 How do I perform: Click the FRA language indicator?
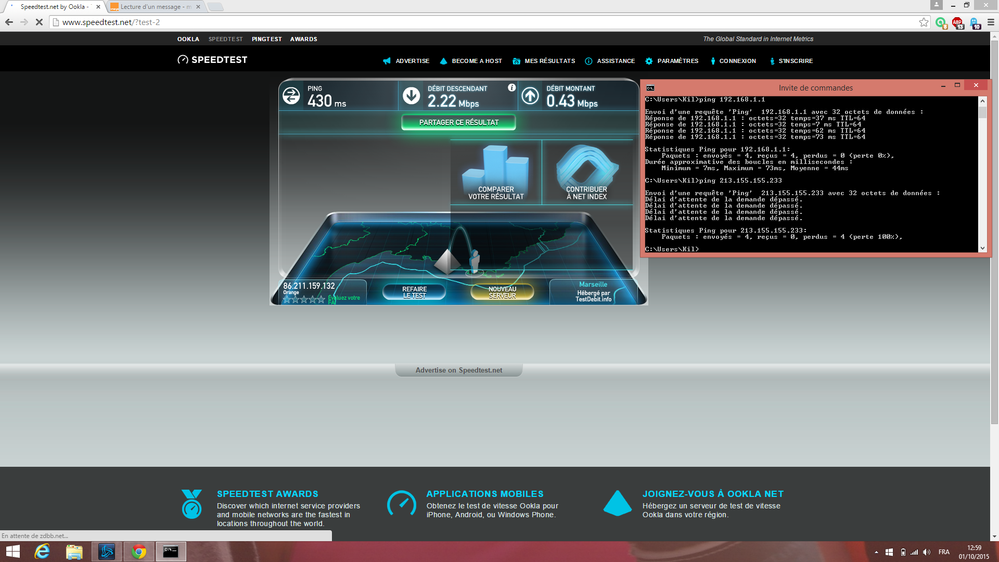tap(944, 552)
